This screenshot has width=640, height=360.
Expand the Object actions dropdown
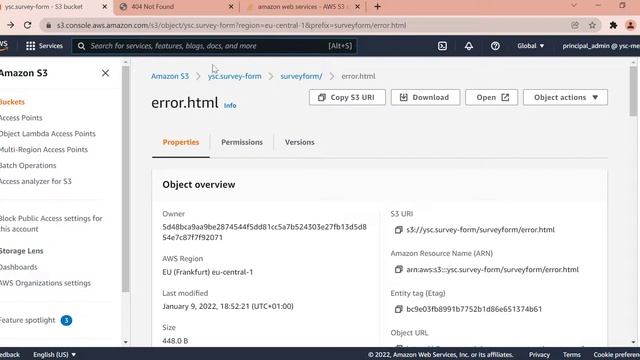565,98
